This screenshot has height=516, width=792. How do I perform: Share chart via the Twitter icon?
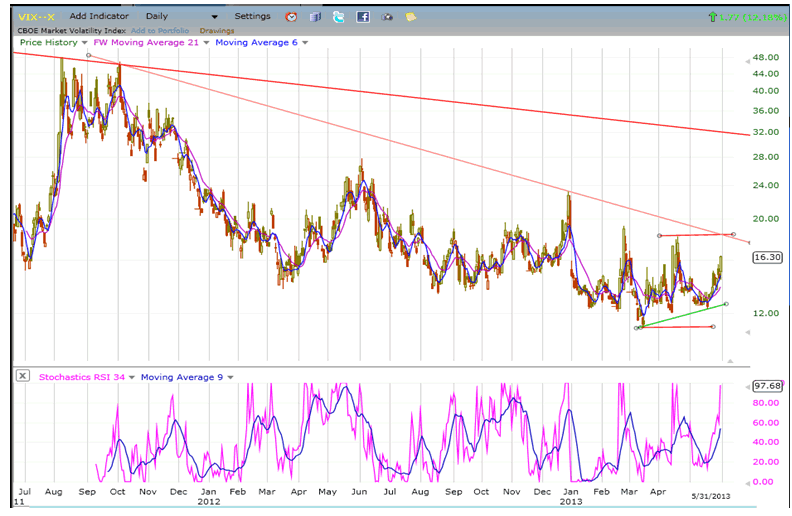(x=339, y=17)
